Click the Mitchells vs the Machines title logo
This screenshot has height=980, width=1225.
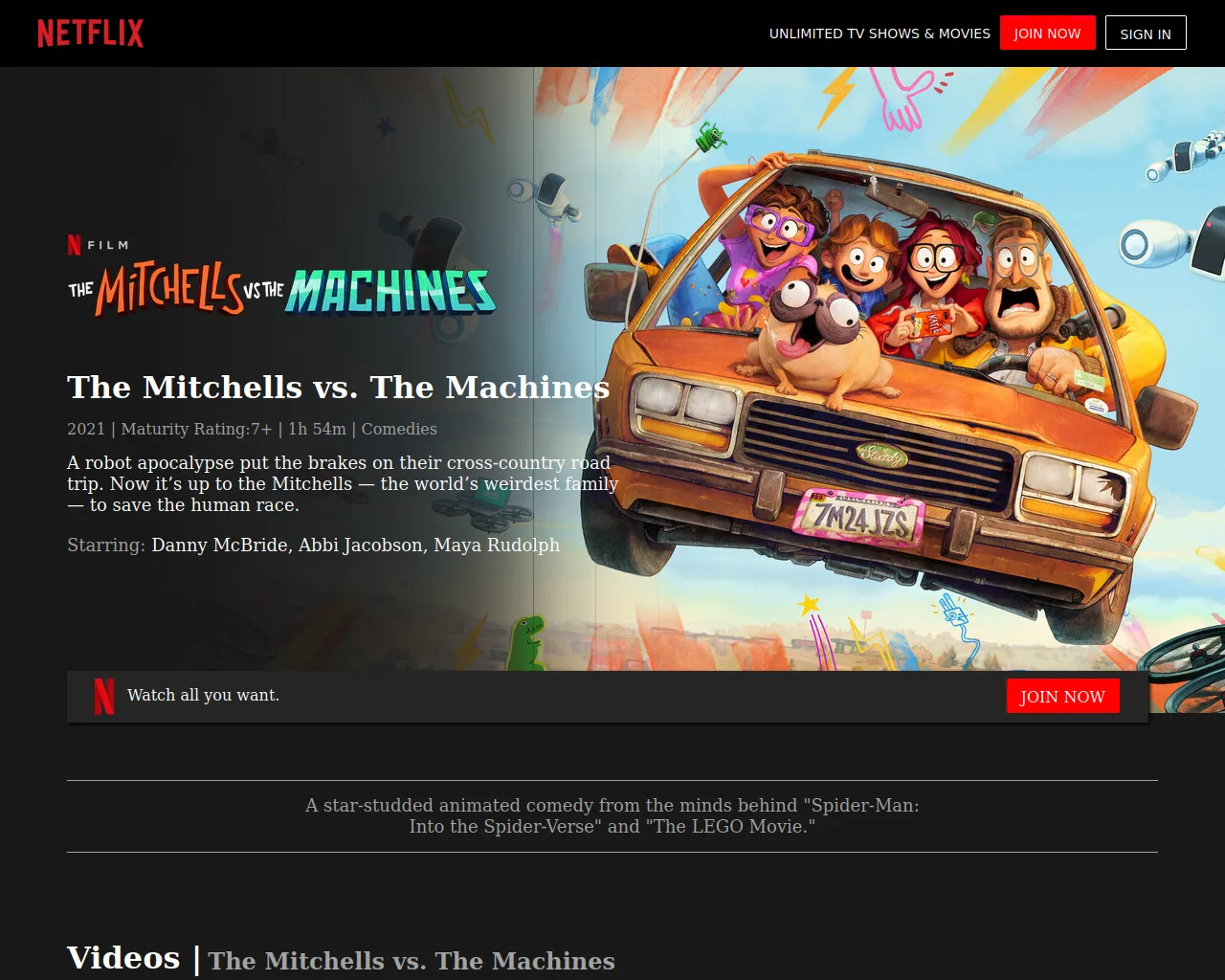282,290
